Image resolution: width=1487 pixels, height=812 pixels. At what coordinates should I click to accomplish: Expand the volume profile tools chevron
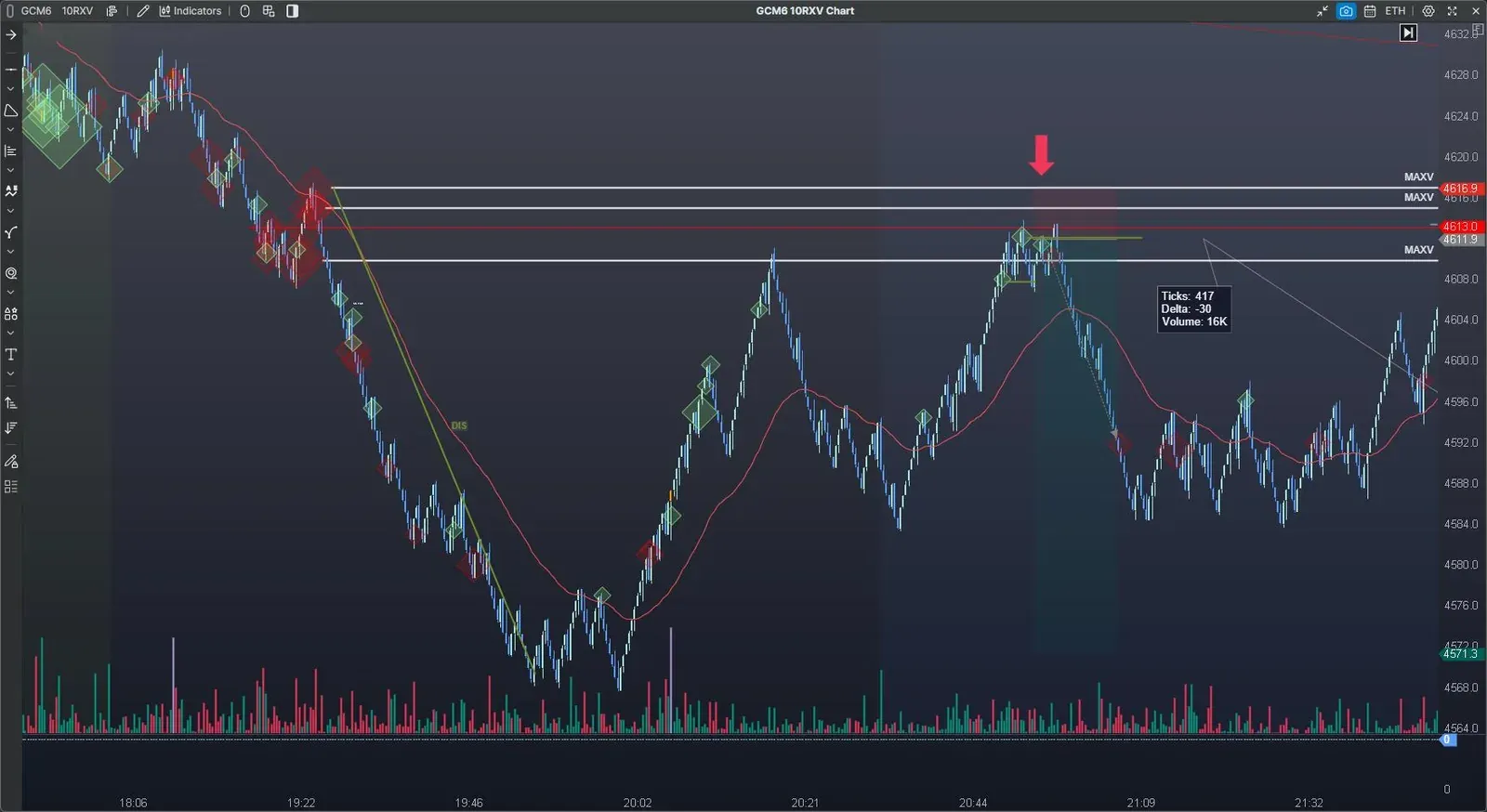11,170
